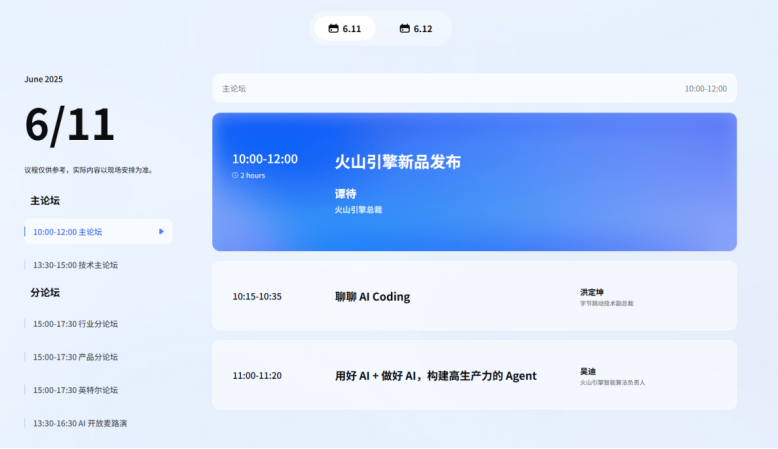
Task: Switch to the 6.11 date tab
Action: click(345, 29)
